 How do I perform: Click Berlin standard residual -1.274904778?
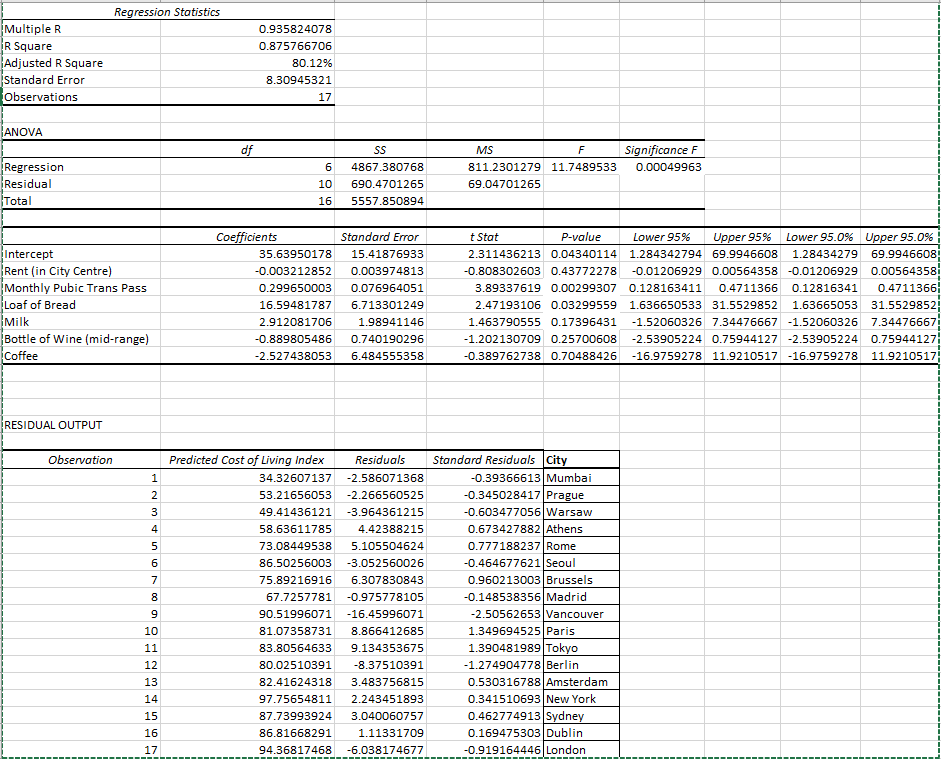click(485, 665)
